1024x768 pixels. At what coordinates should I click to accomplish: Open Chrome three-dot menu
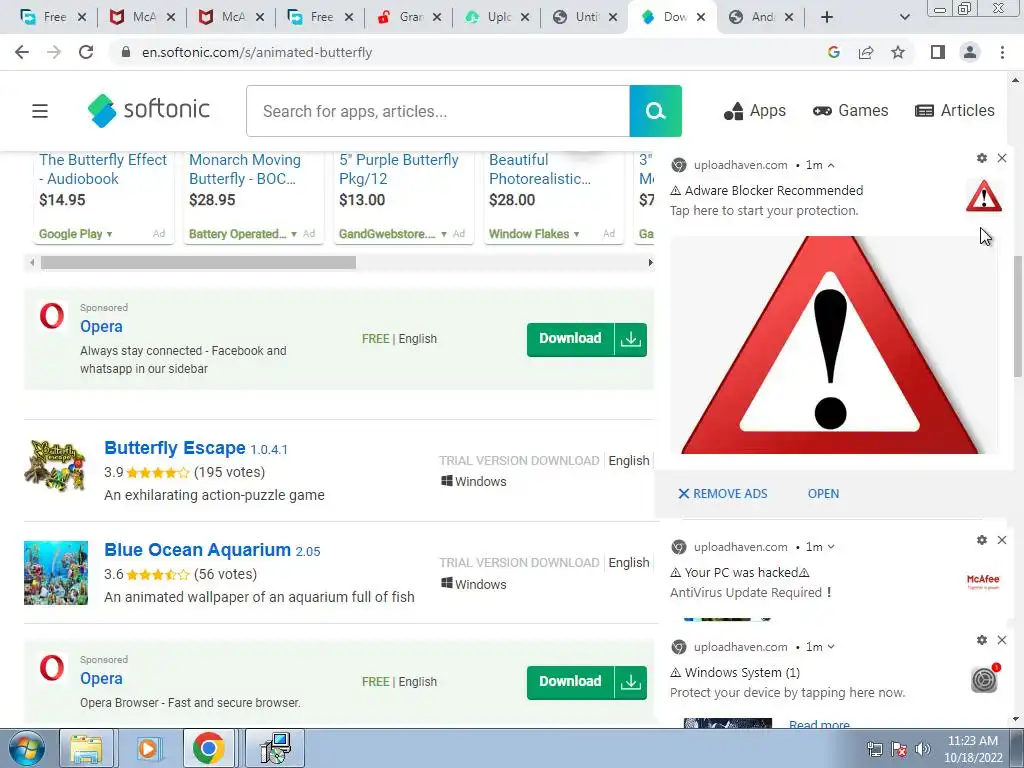(x=1002, y=52)
